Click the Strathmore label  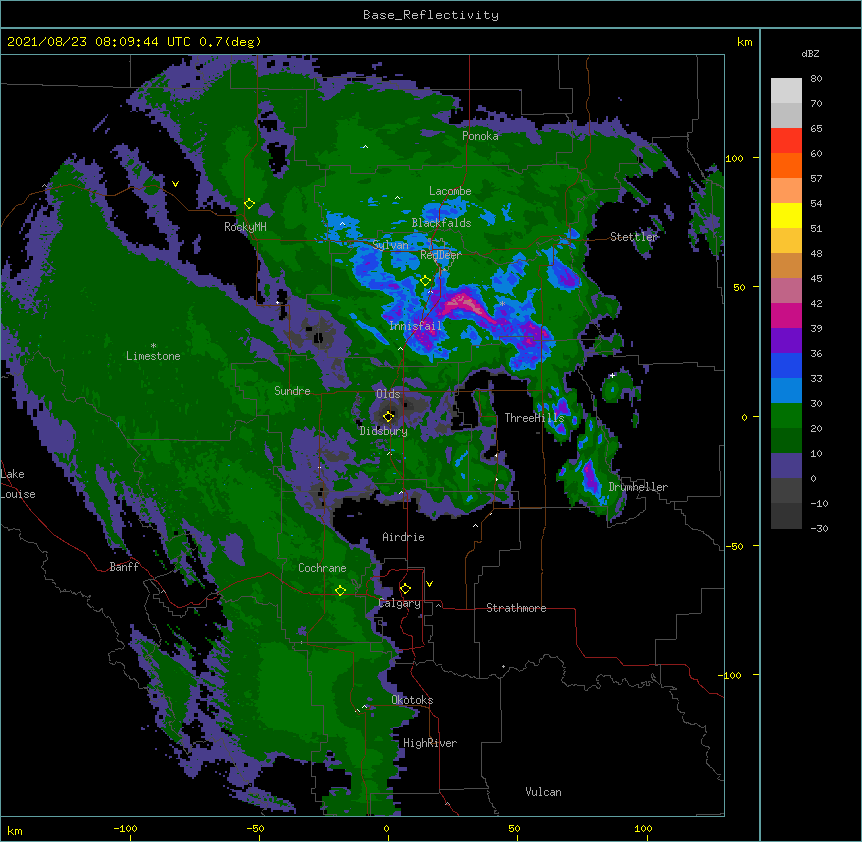click(x=516, y=608)
